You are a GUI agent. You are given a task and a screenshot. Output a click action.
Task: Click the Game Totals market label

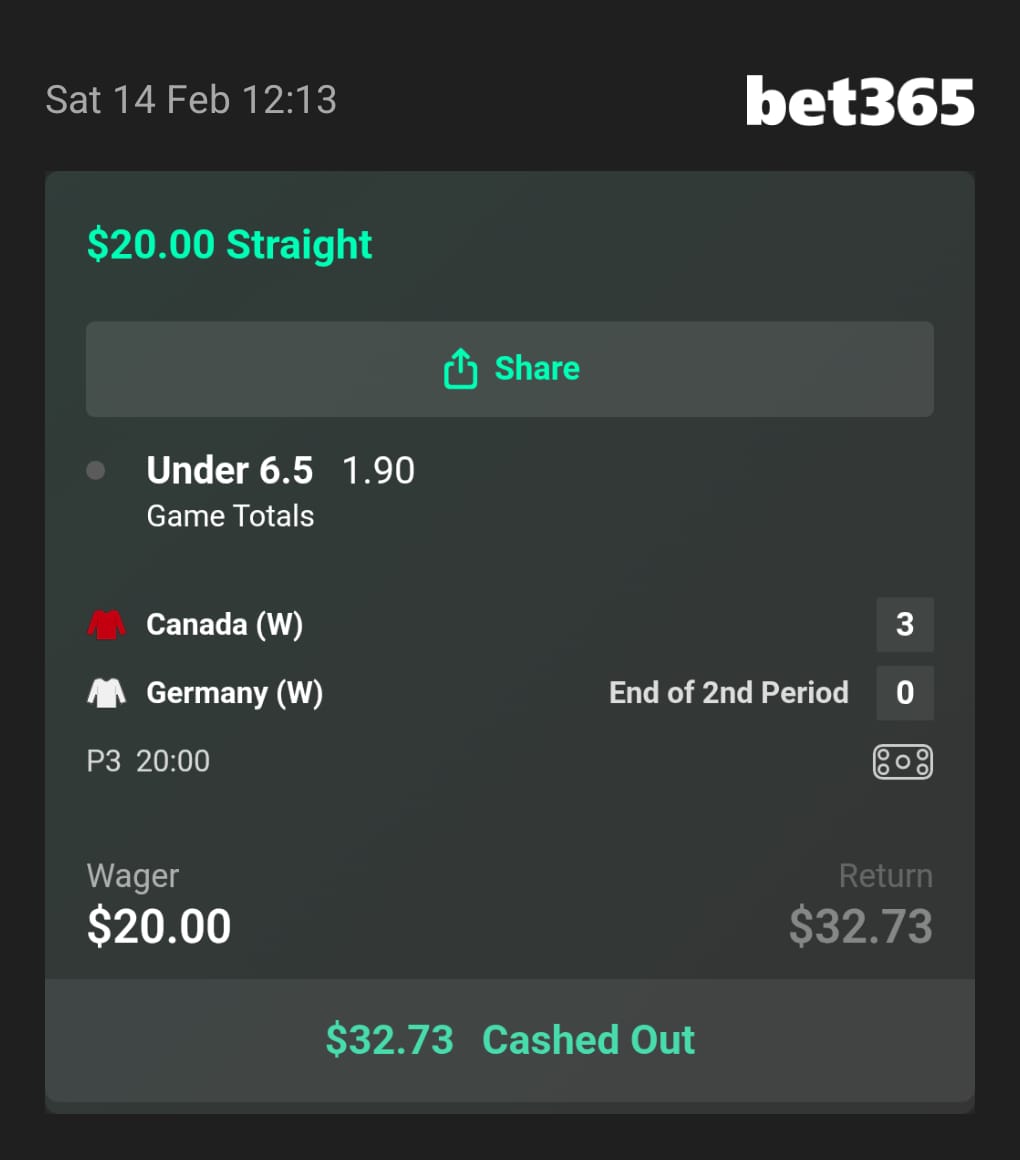point(230,516)
